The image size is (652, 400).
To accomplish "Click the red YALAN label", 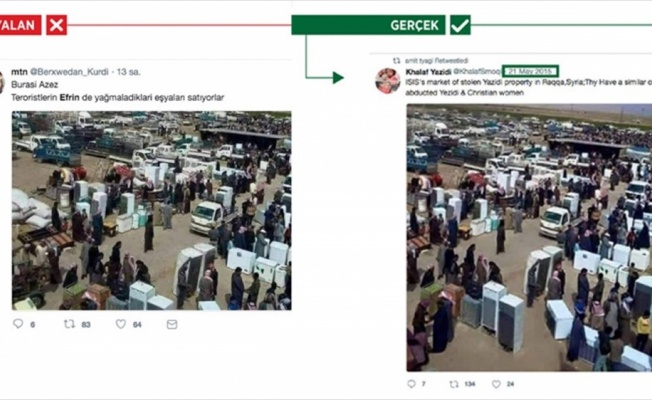I will point(20,25).
